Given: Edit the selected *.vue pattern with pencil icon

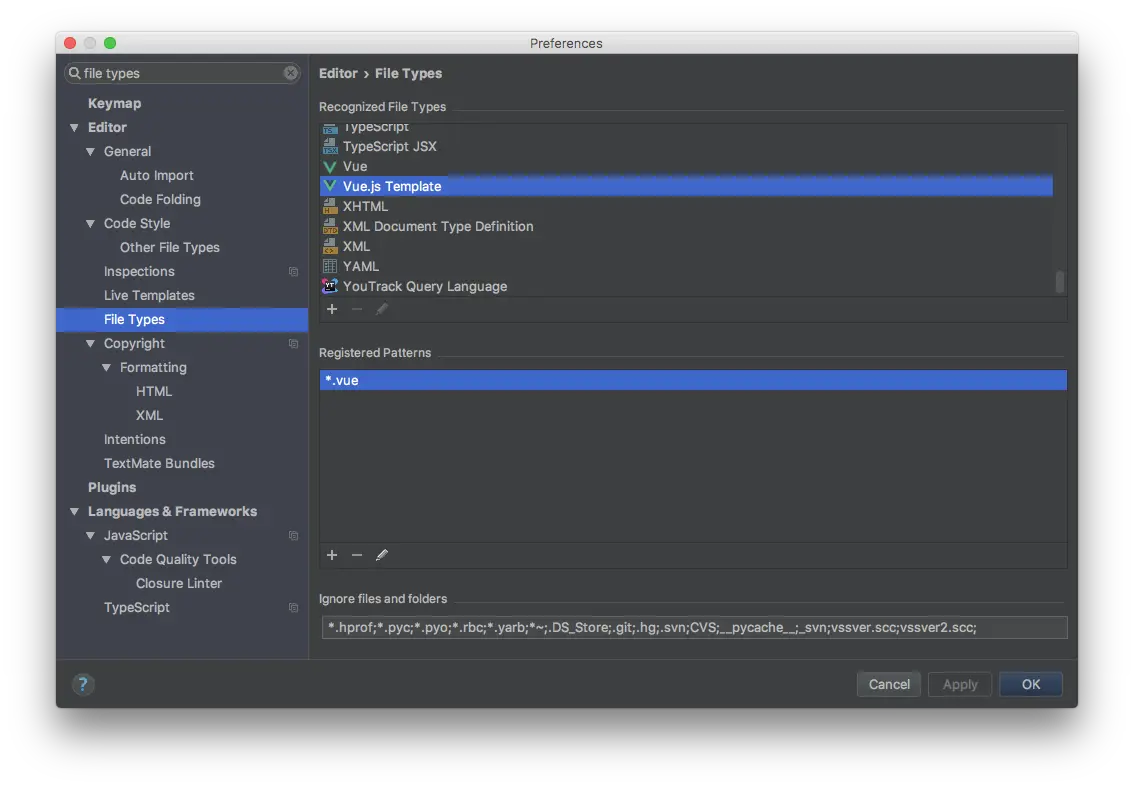Looking at the screenshot, I should (381, 555).
